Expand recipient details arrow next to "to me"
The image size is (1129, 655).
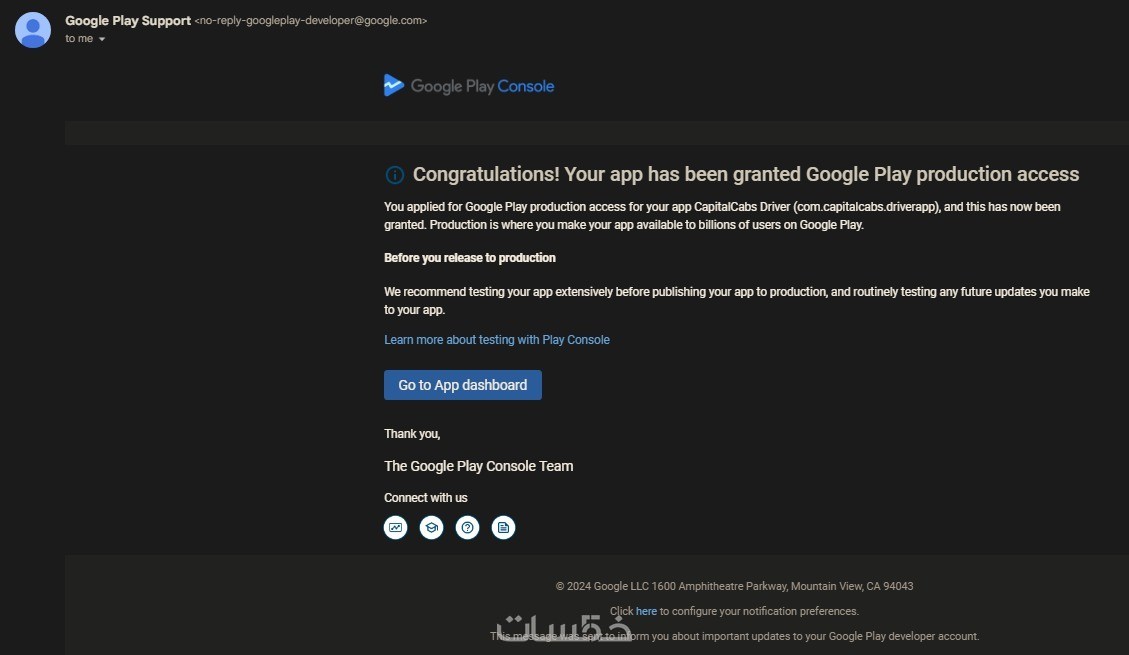tap(102, 40)
